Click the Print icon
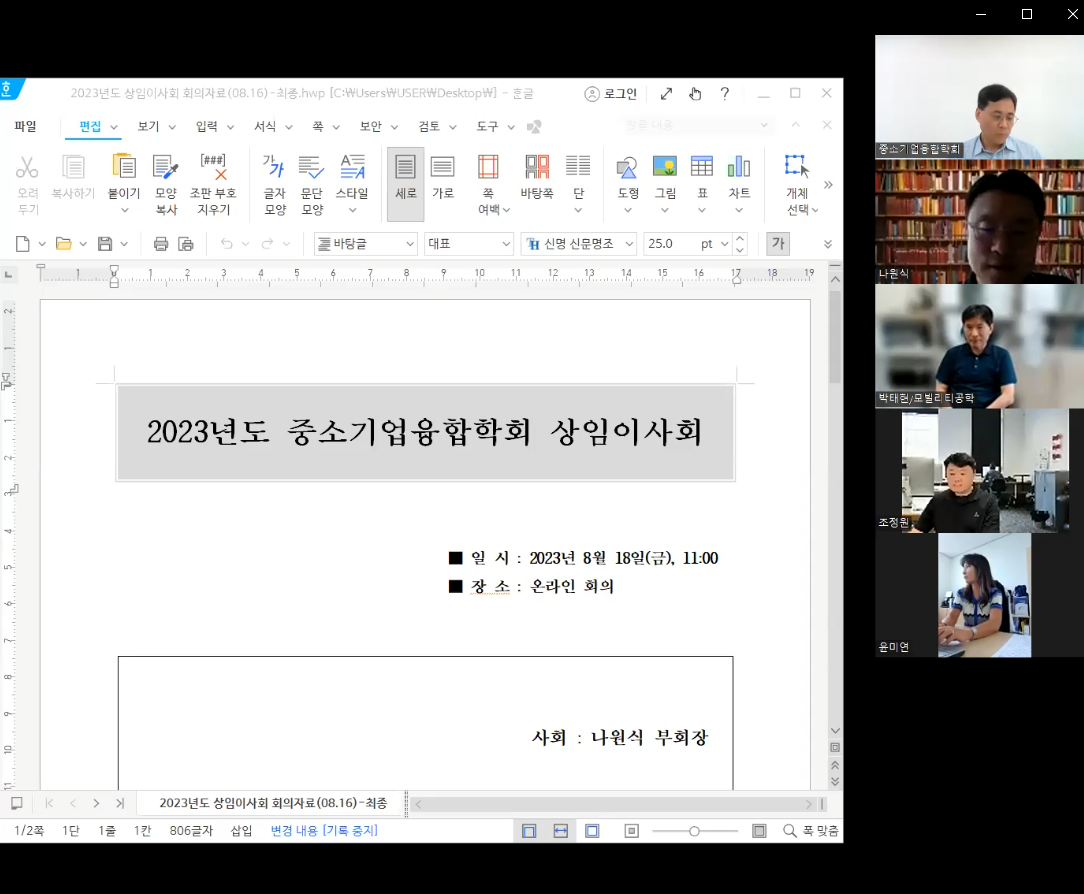This screenshot has height=894, width=1084. click(x=161, y=243)
